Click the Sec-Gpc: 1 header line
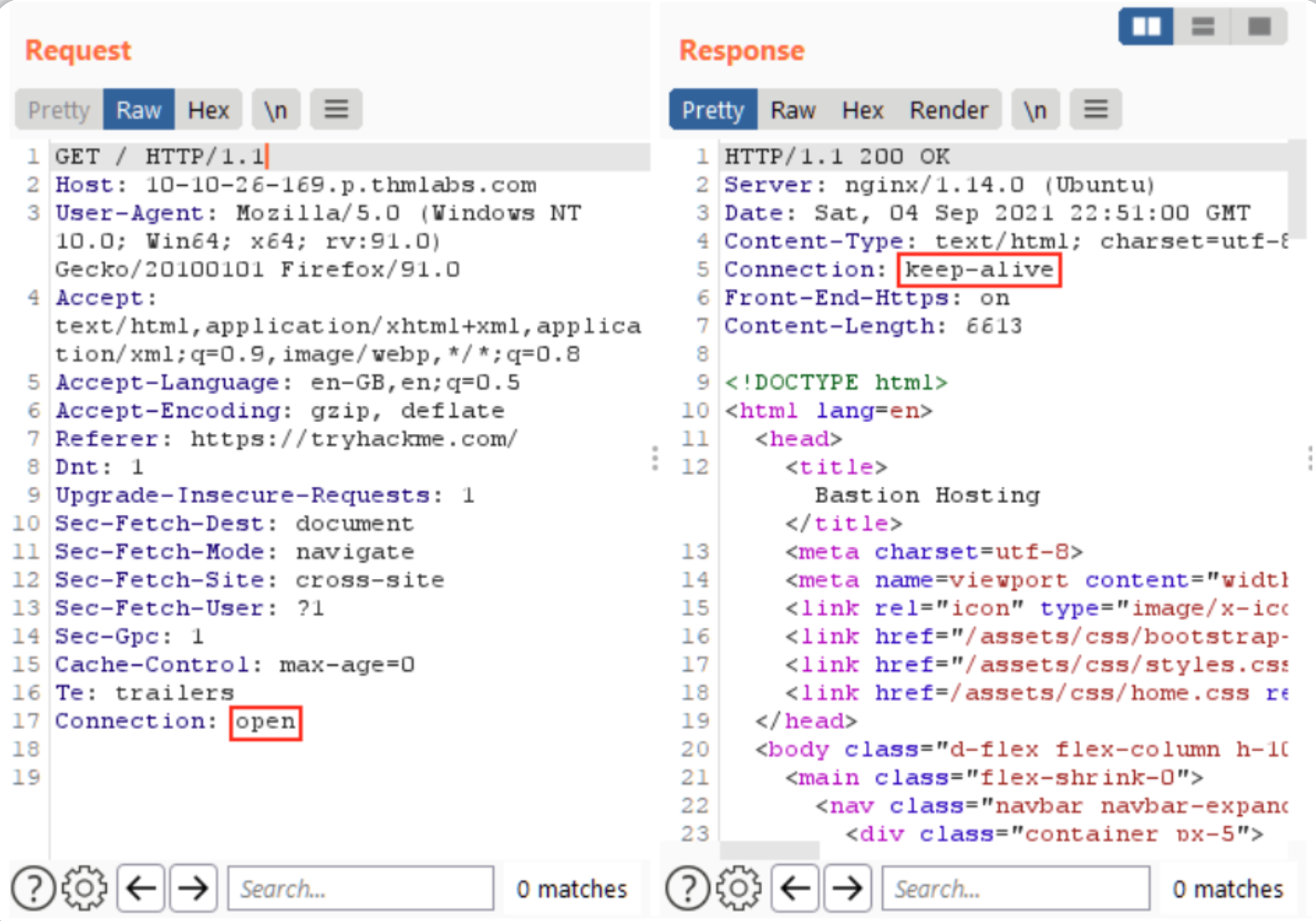 [129, 637]
